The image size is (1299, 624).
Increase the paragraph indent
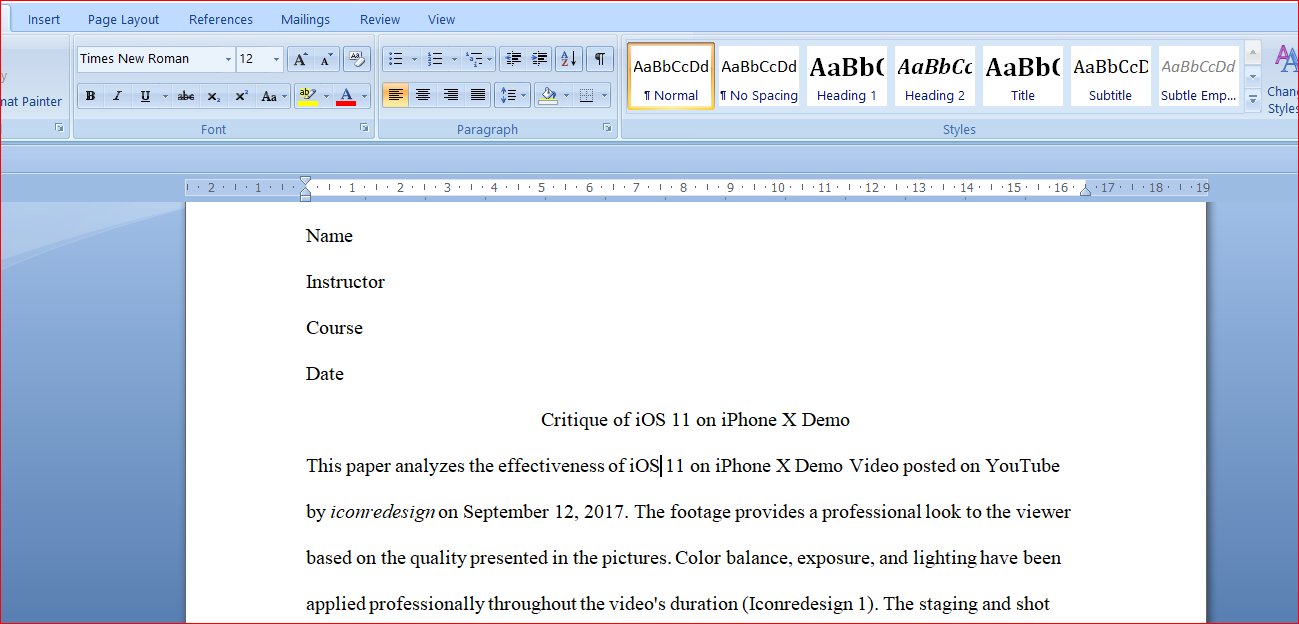pos(540,59)
